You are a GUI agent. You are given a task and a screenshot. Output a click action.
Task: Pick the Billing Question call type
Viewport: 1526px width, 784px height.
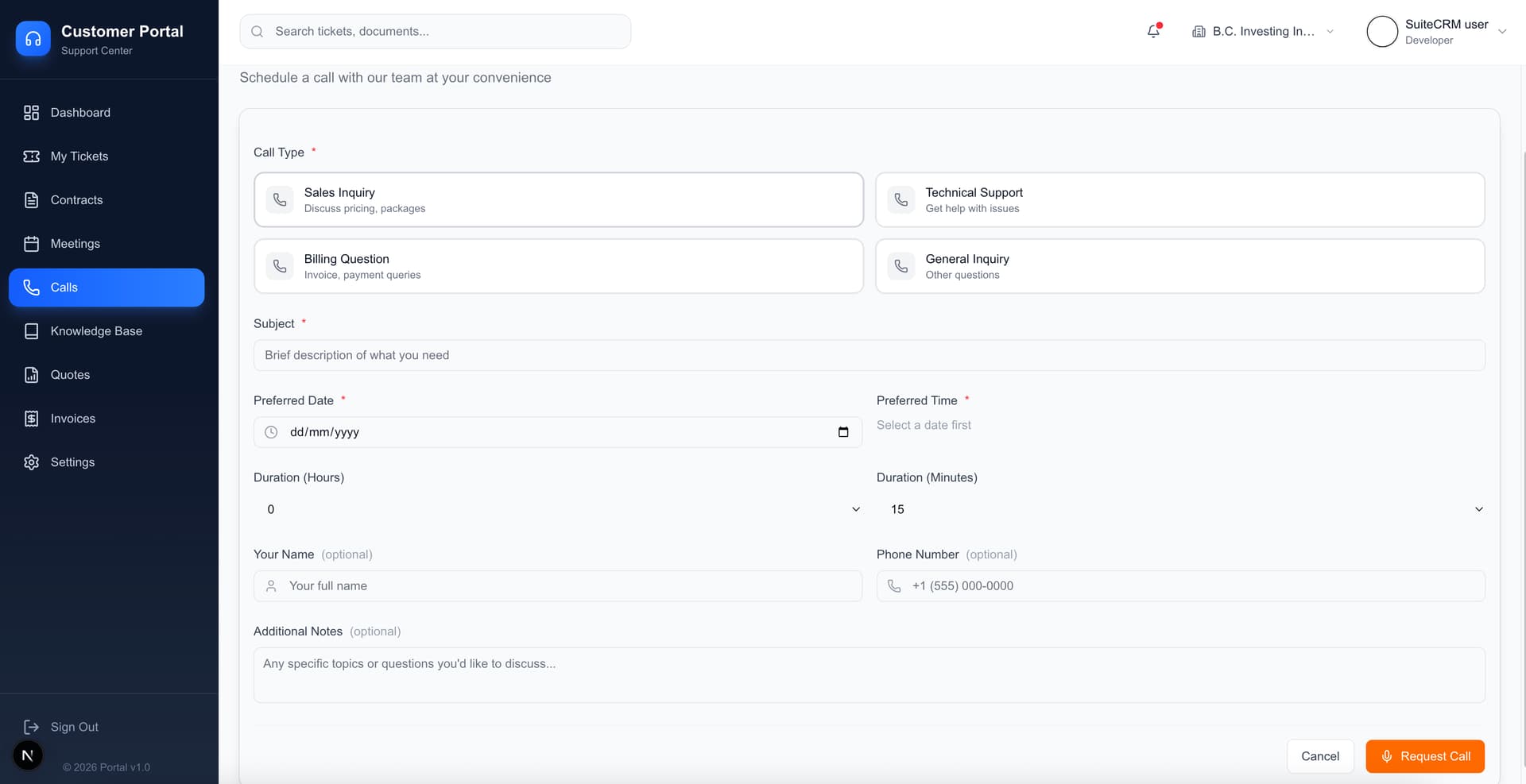tap(558, 267)
